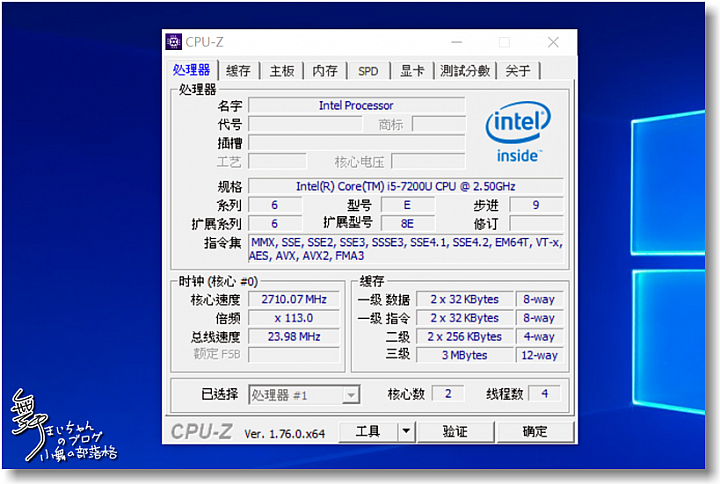Minimize the CPU-Z window
Image resolution: width=720 pixels, height=484 pixels.
pos(457,42)
